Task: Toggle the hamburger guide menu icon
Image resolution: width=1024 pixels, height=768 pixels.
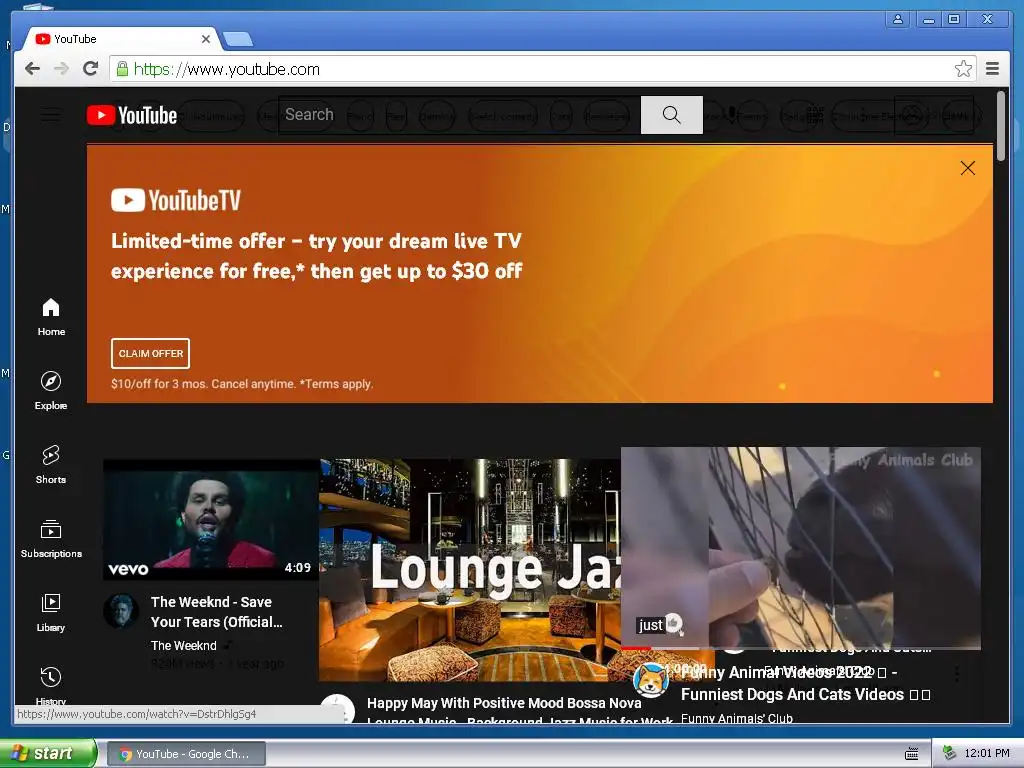Action: pos(51,115)
